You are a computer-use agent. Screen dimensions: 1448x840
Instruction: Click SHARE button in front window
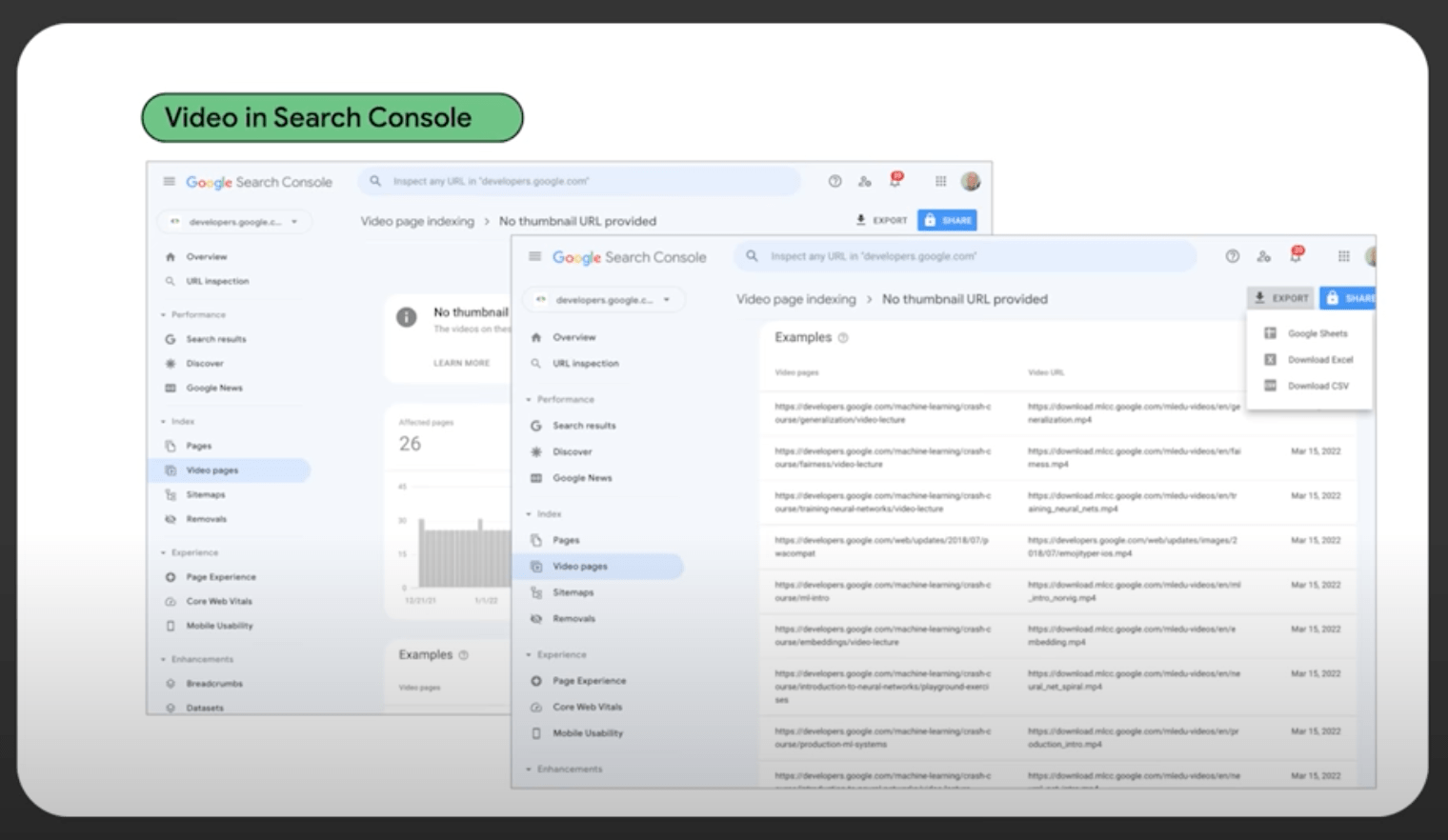(1349, 298)
